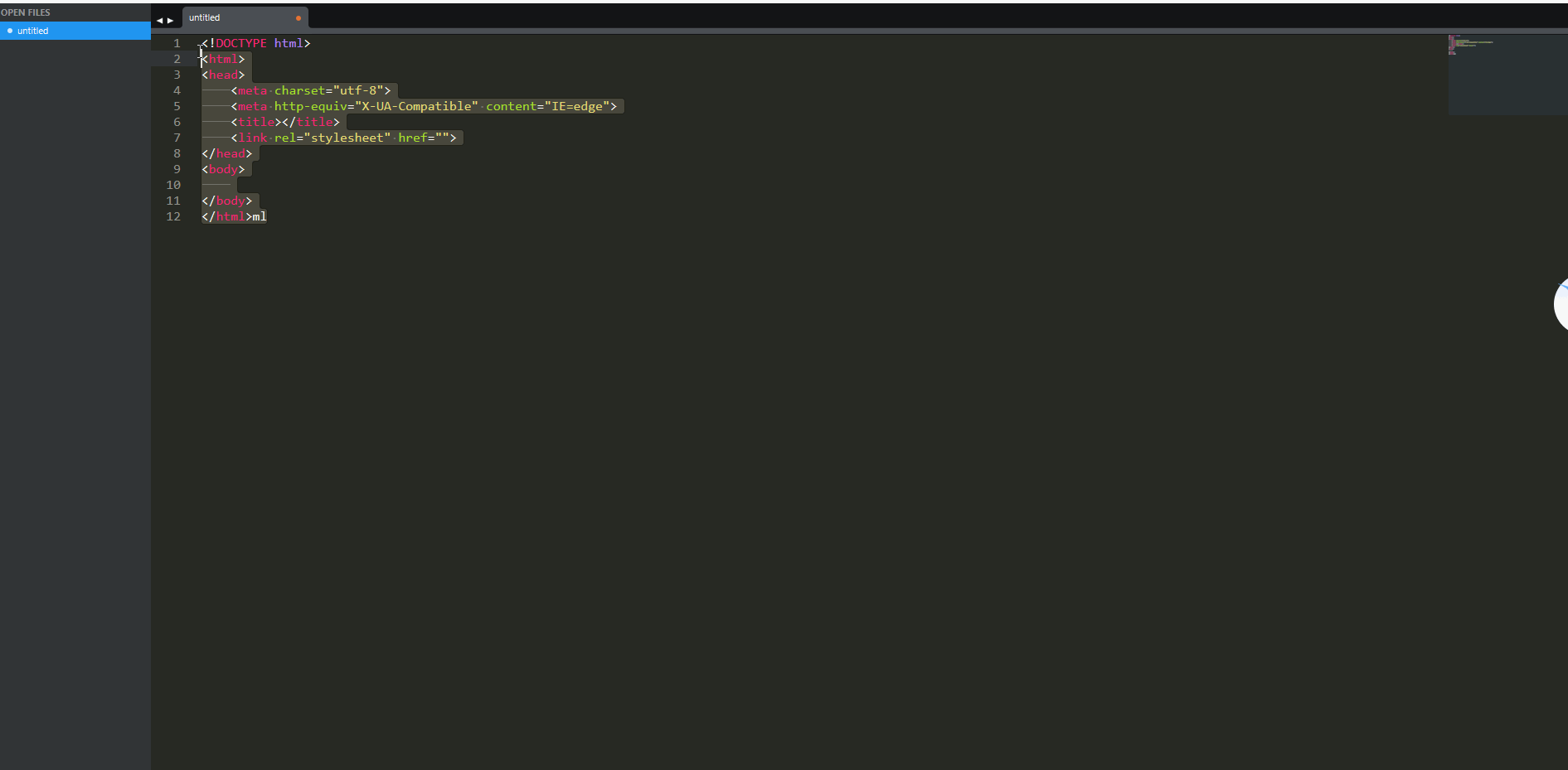The height and width of the screenshot is (770, 1568).
Task: Click line number 1 in gutter
Action: [177, 43]
